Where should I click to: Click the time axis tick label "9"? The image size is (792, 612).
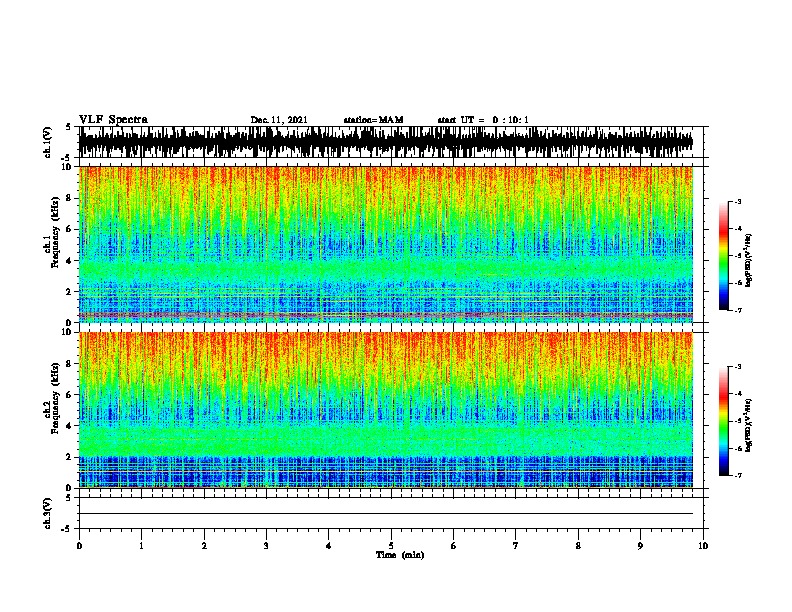click(x=640, y=546)
